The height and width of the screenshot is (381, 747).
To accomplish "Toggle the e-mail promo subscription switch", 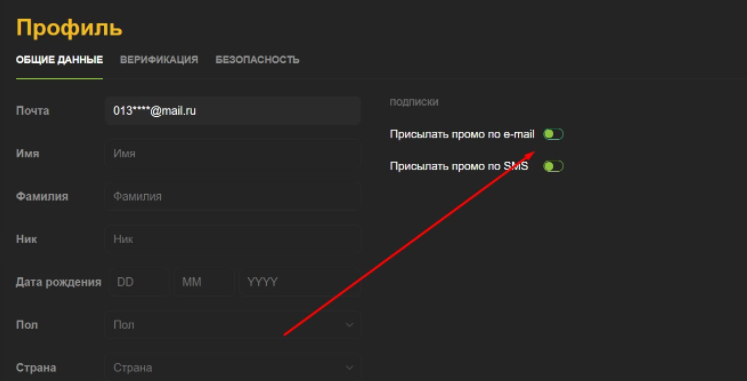I will [553, 134].
